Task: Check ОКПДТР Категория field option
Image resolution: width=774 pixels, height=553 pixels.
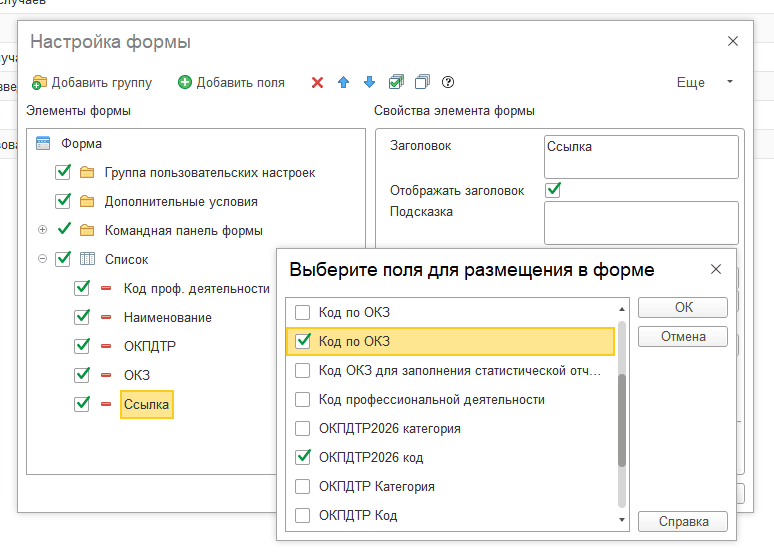Action: click(303, 487)
